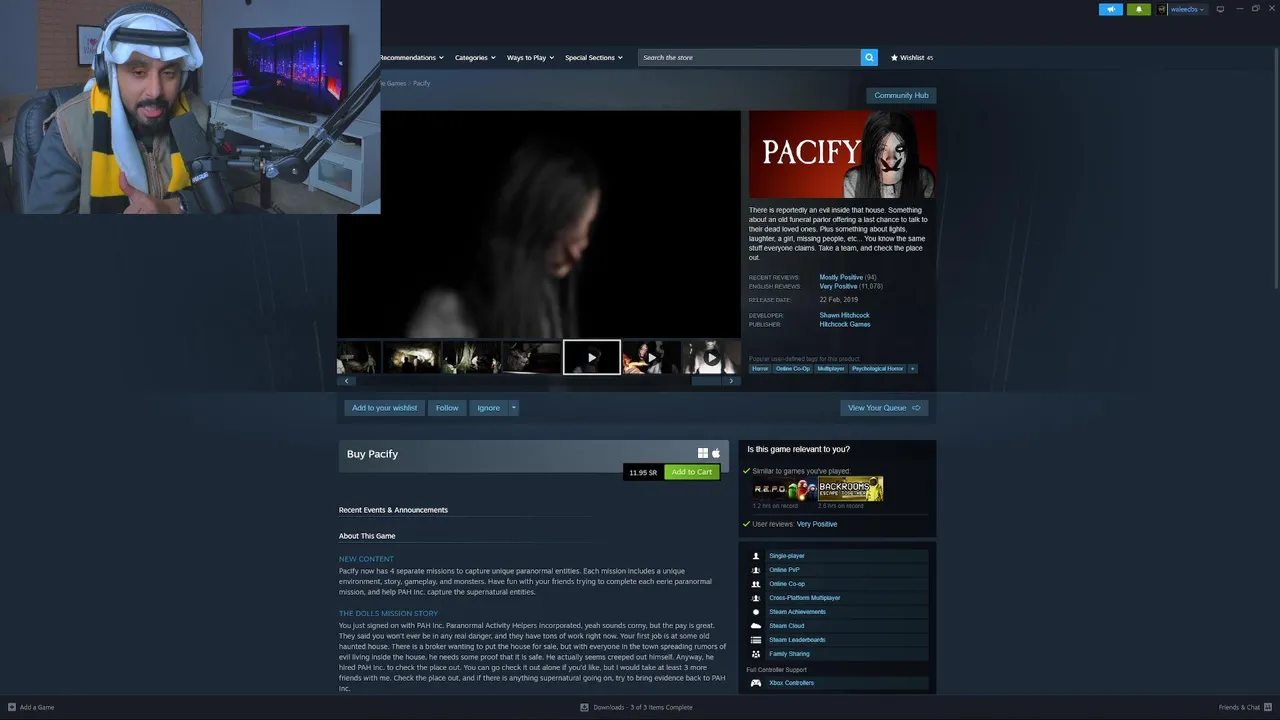Open the waleedbs account dropdown

click(1187, 9)
